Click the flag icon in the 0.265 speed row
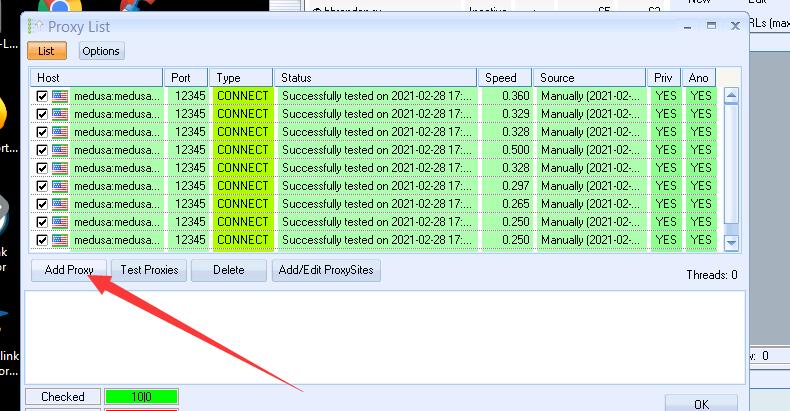Viewport: 790px width, 411px height. (x=59, y=204)
